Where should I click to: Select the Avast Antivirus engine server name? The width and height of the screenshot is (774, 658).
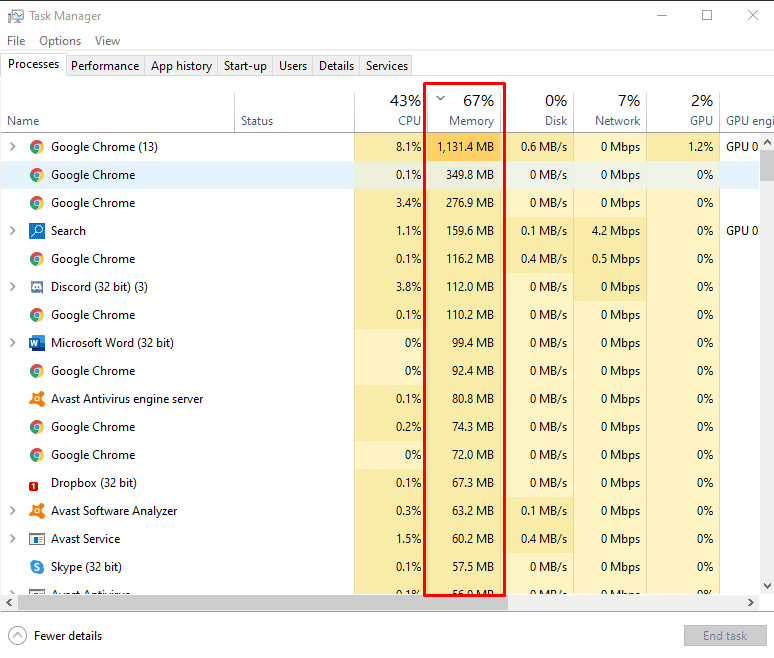127,399
